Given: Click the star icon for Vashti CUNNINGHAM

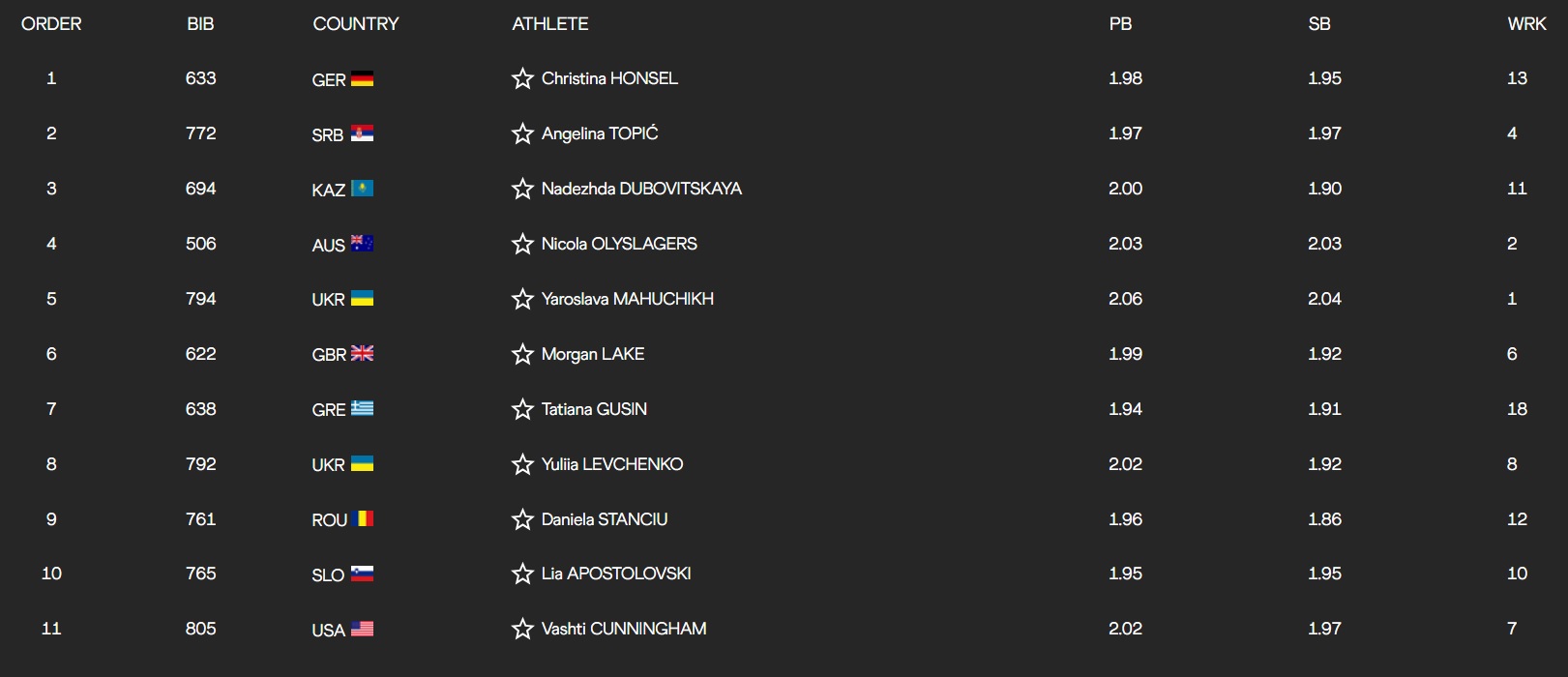Looking at the screenshot, I should [522, 629].
